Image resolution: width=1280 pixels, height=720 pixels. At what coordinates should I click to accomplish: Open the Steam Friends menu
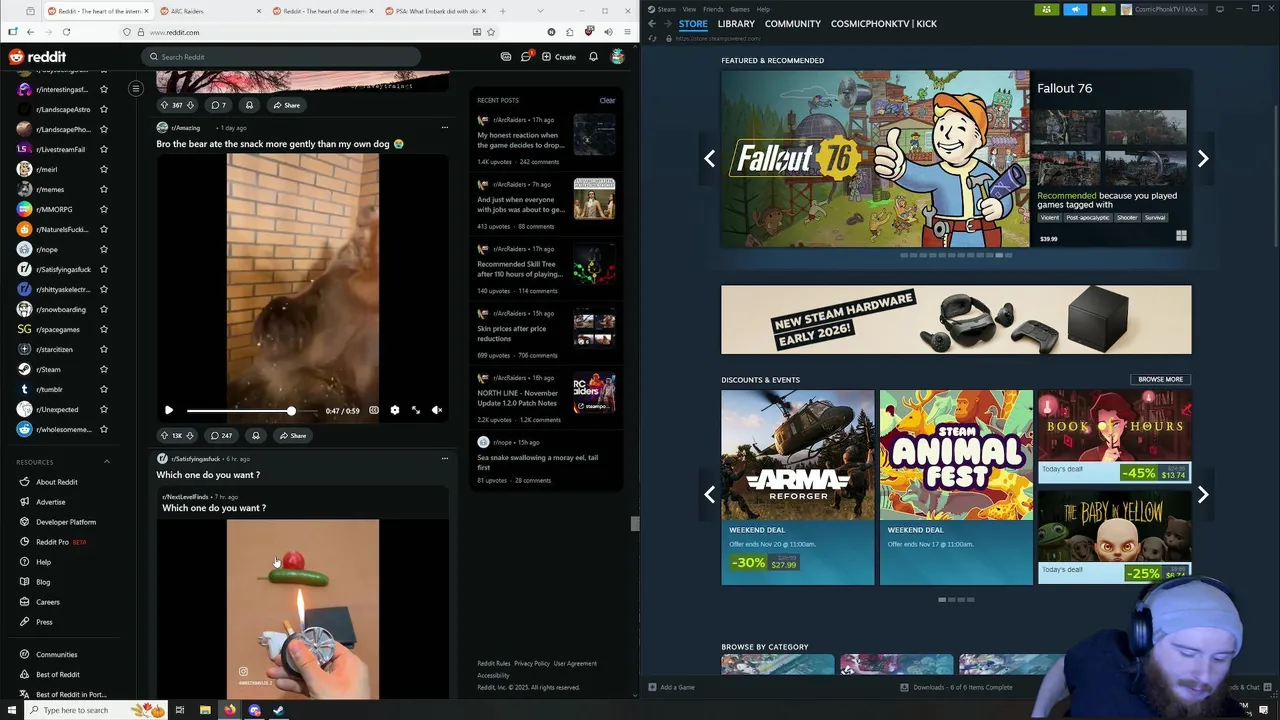pyautogui.click(x=713, y=9)
